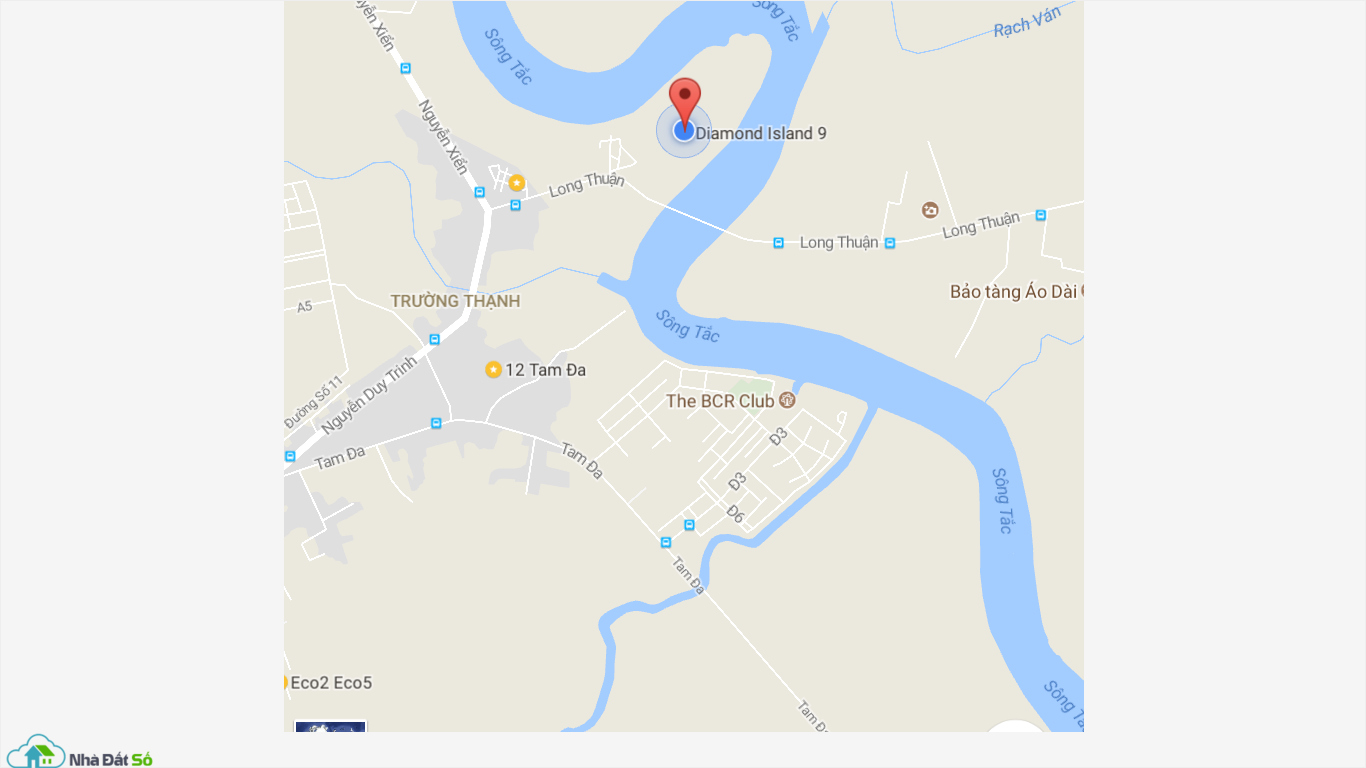Screen dimensions: 1366x768
Task: Click the Eco2 Eco5 orange marker
Action: pyautogui.click(x=285, y=683)
